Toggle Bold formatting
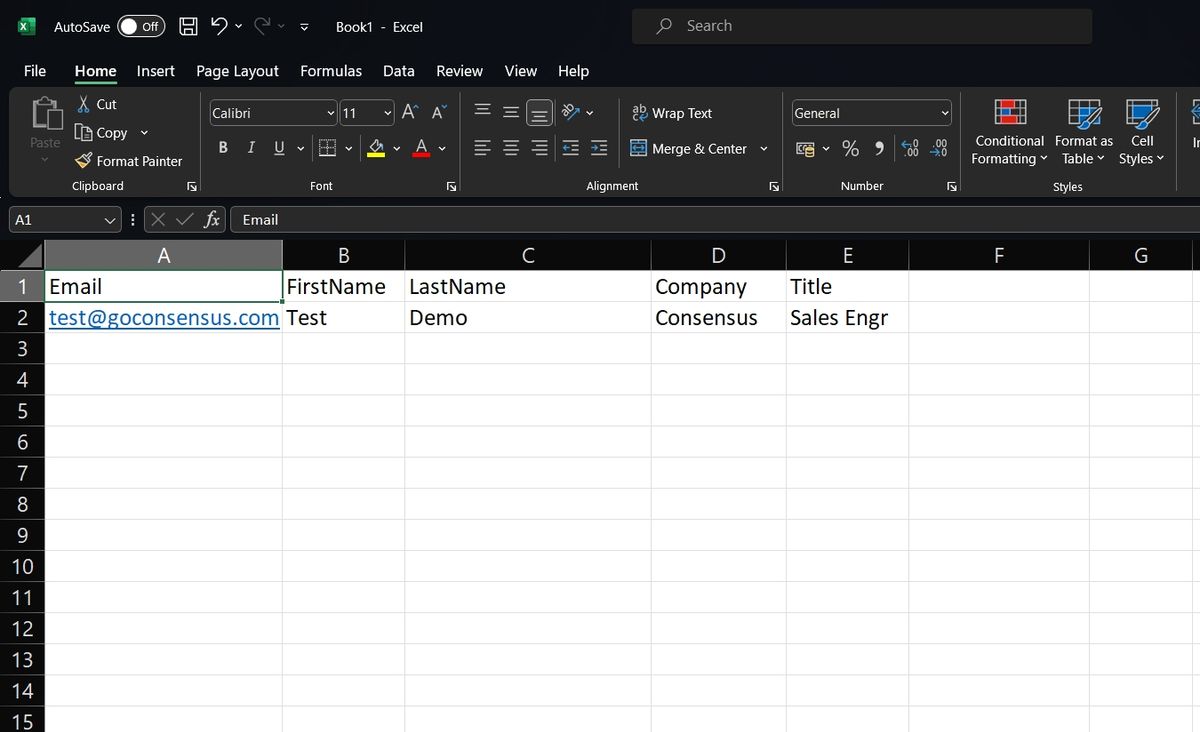Screen dimensions: 1200x732 pyautogui.click(x=223, y=148)
